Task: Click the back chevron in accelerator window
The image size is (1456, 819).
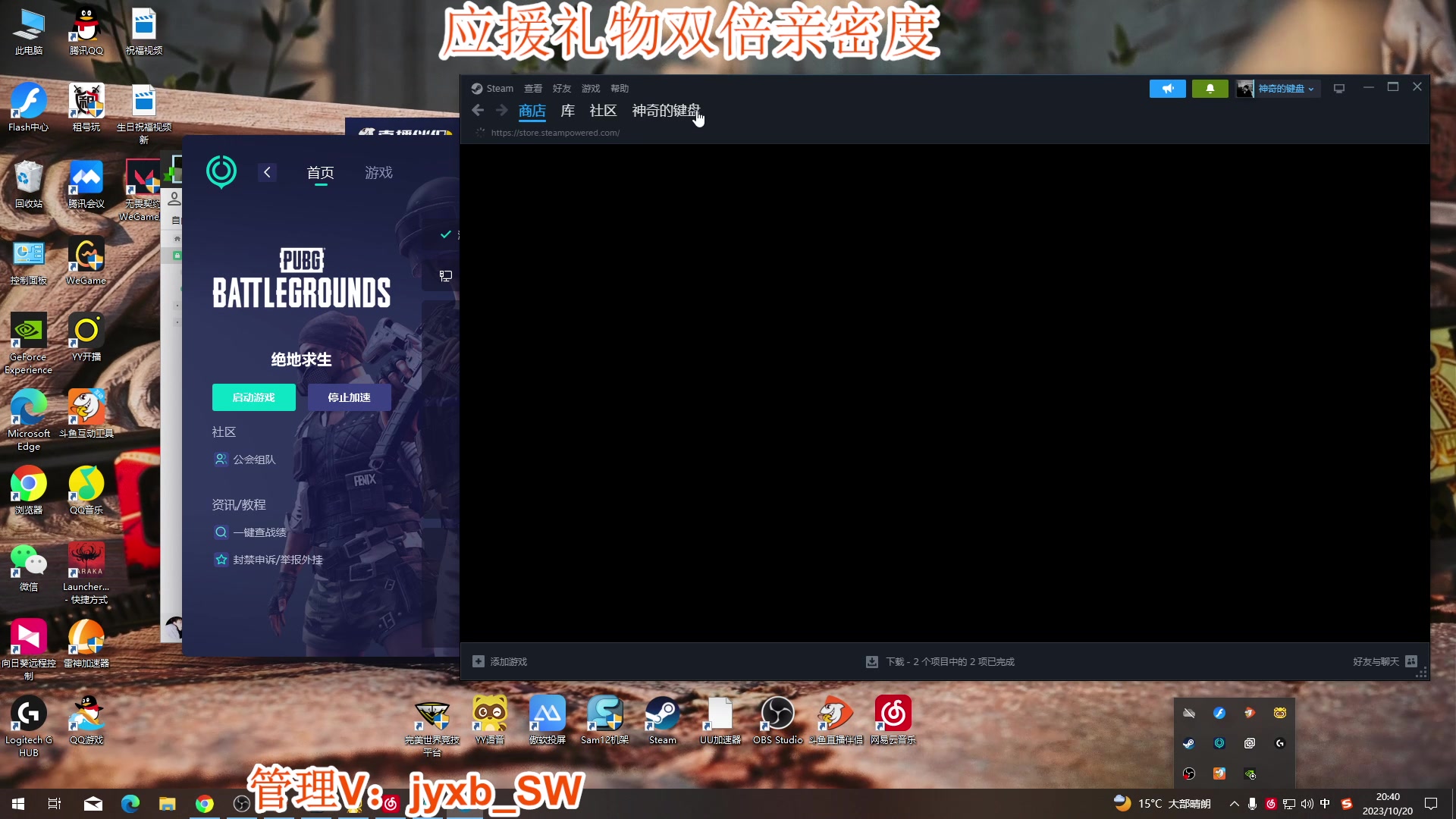Action: coord(267,172)
